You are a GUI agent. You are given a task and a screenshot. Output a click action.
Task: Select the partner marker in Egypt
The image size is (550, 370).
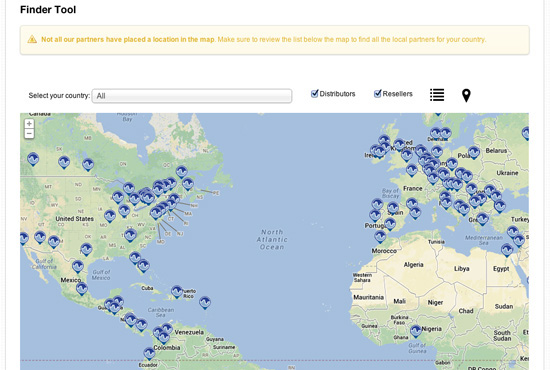click(507, 250)
